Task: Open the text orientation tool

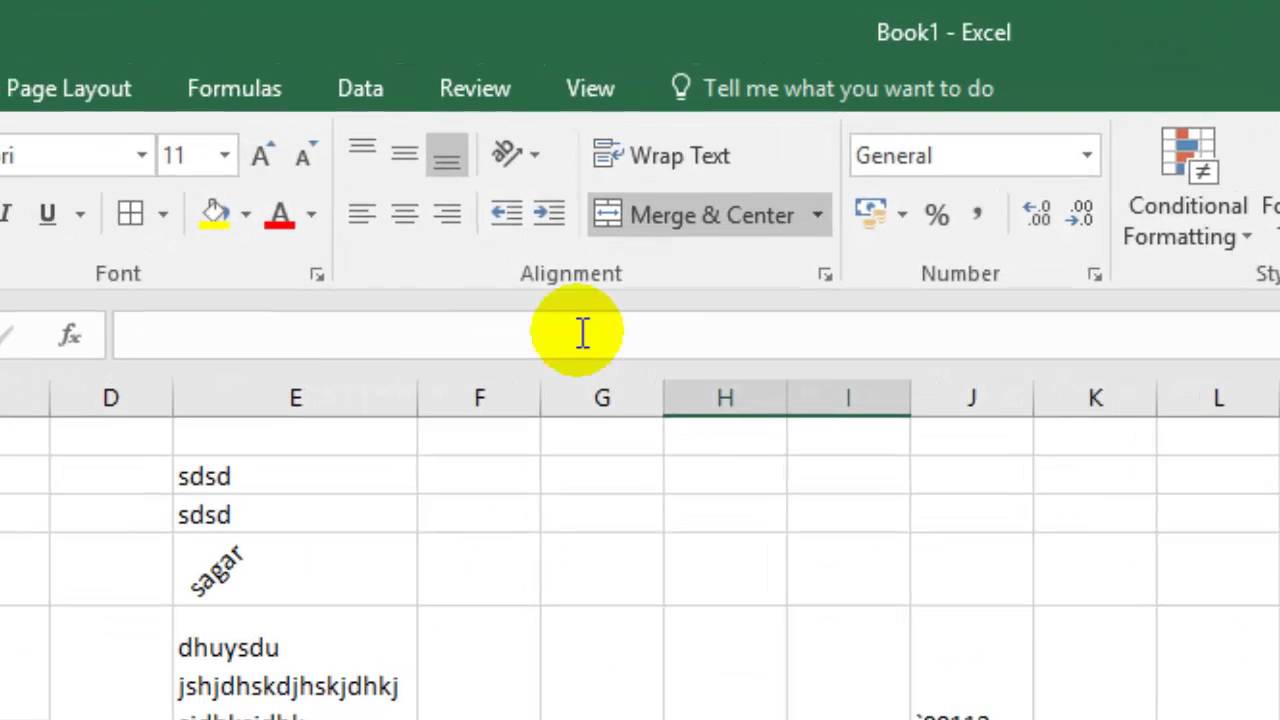Action: (x=507, y=154)
